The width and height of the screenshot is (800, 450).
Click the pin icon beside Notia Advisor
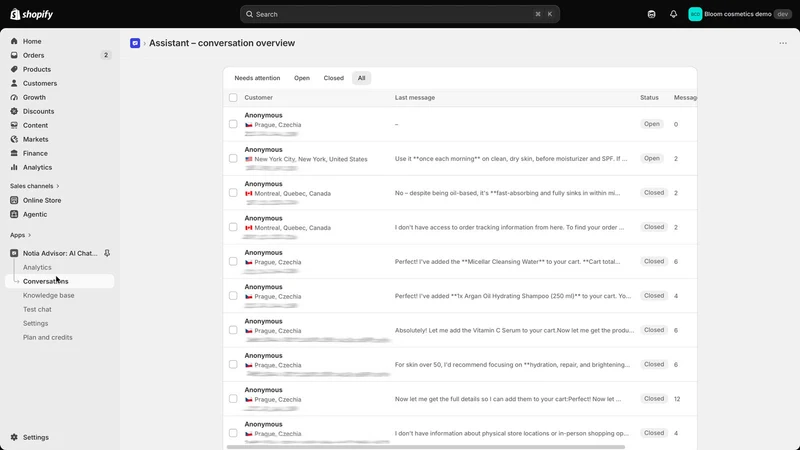107,253
